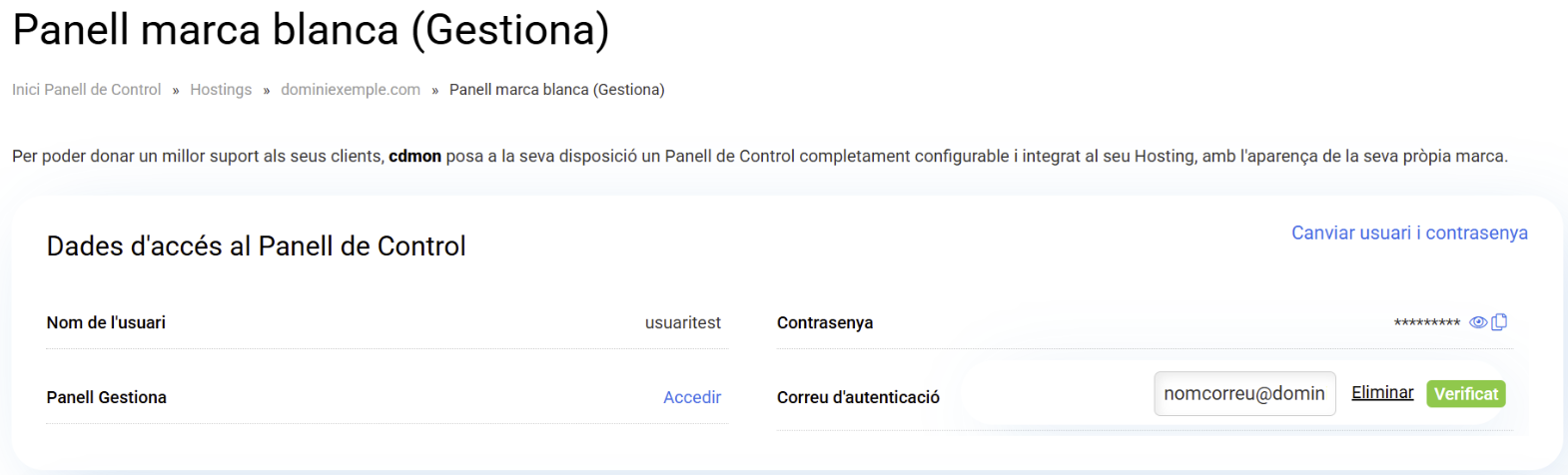1568x475 pixels.
Task: Click Accedir to open Panell Gestiona
Action: tap(692, 397)
